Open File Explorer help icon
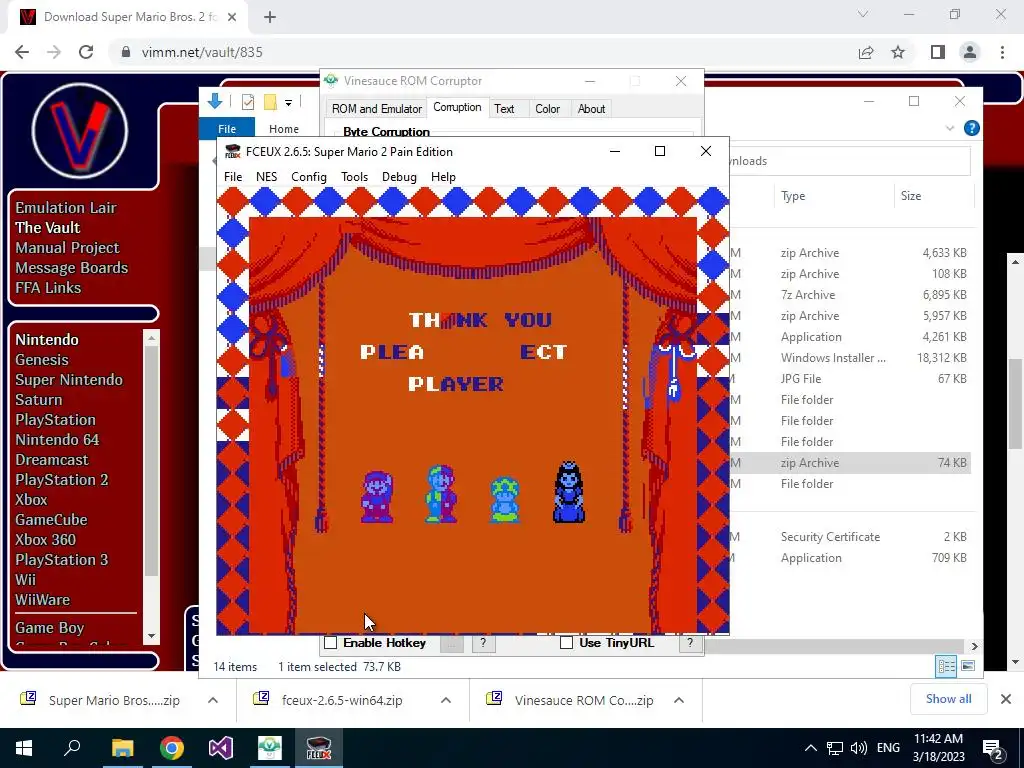 pyautogui.click(x=972, y=129)
